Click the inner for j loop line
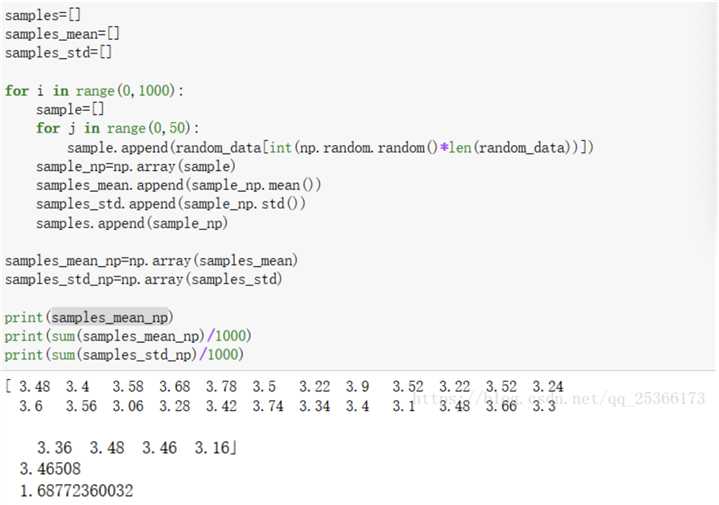 118,128
